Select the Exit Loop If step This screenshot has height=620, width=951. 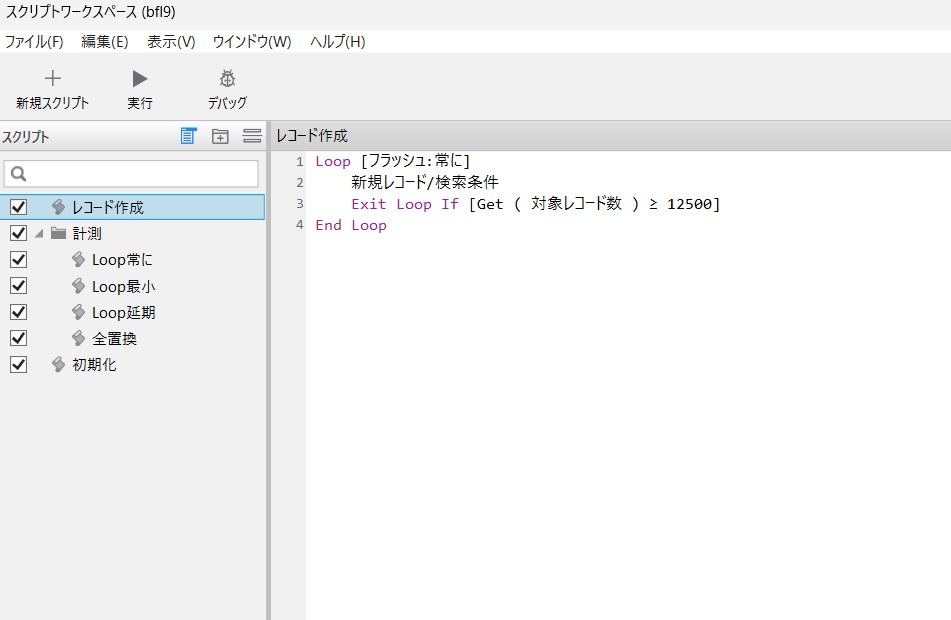tap(535, 204)
